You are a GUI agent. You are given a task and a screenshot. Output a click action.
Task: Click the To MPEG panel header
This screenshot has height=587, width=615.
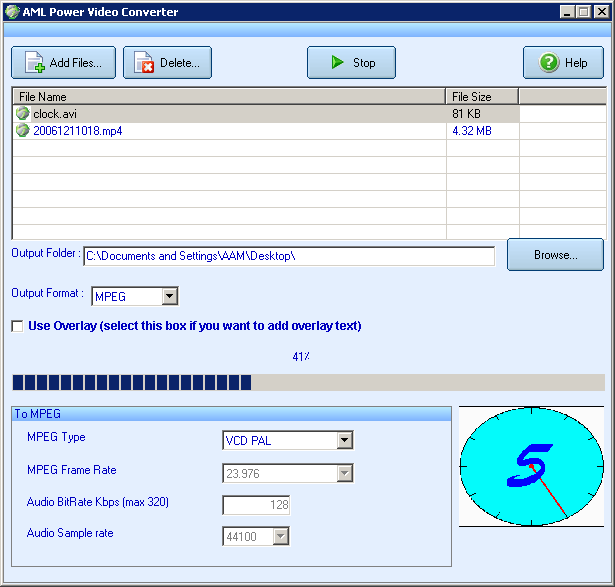(231, 414)
